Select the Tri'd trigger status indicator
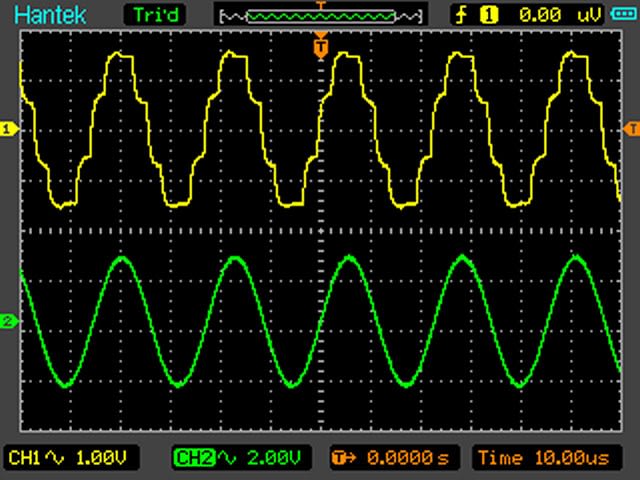Image resolution: width=640 pixels, height=480 pixels. 155,15
